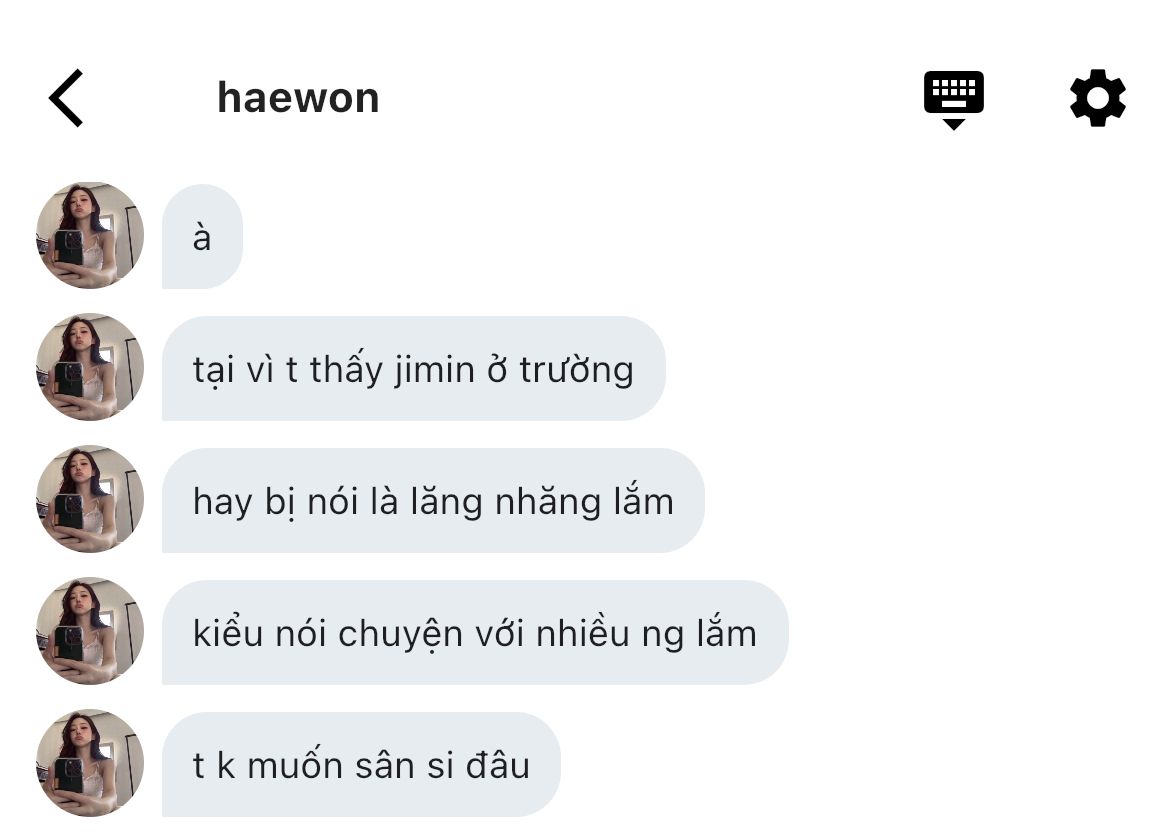
Task: Click the word 'jimin' in the second message
Action: coord(434,371)
